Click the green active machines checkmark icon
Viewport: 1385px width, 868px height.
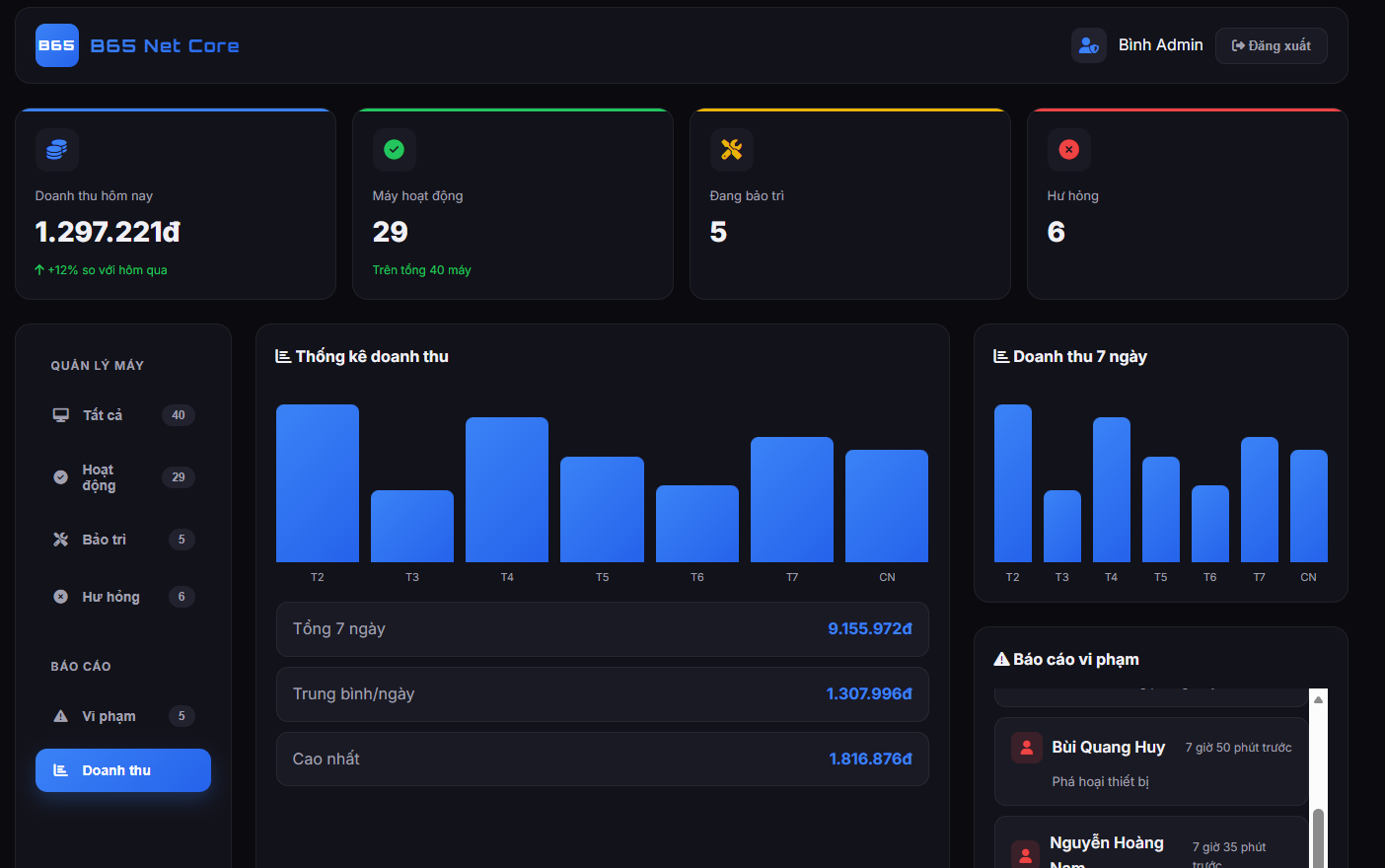(394, 150)
